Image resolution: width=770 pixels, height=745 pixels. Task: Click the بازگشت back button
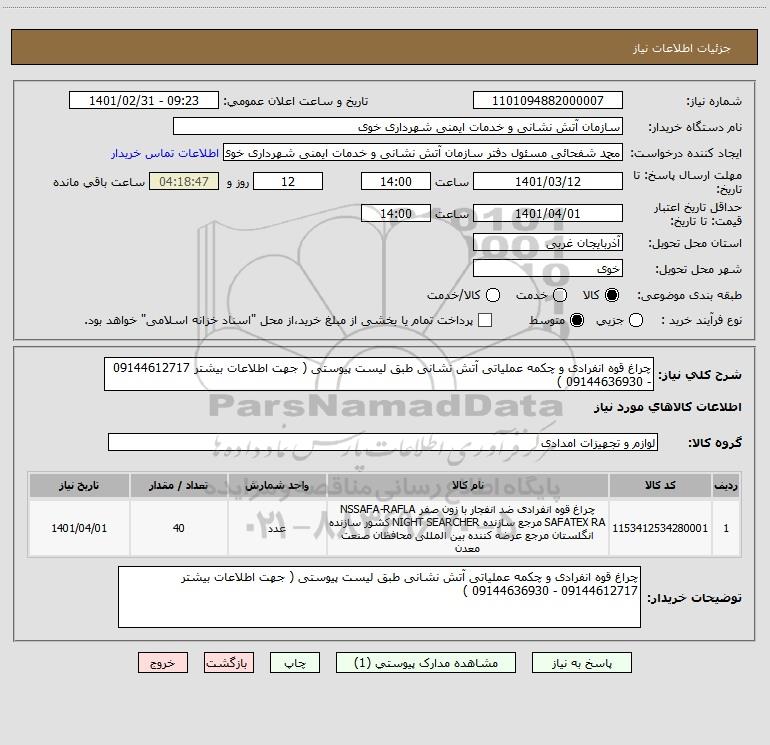229,663
